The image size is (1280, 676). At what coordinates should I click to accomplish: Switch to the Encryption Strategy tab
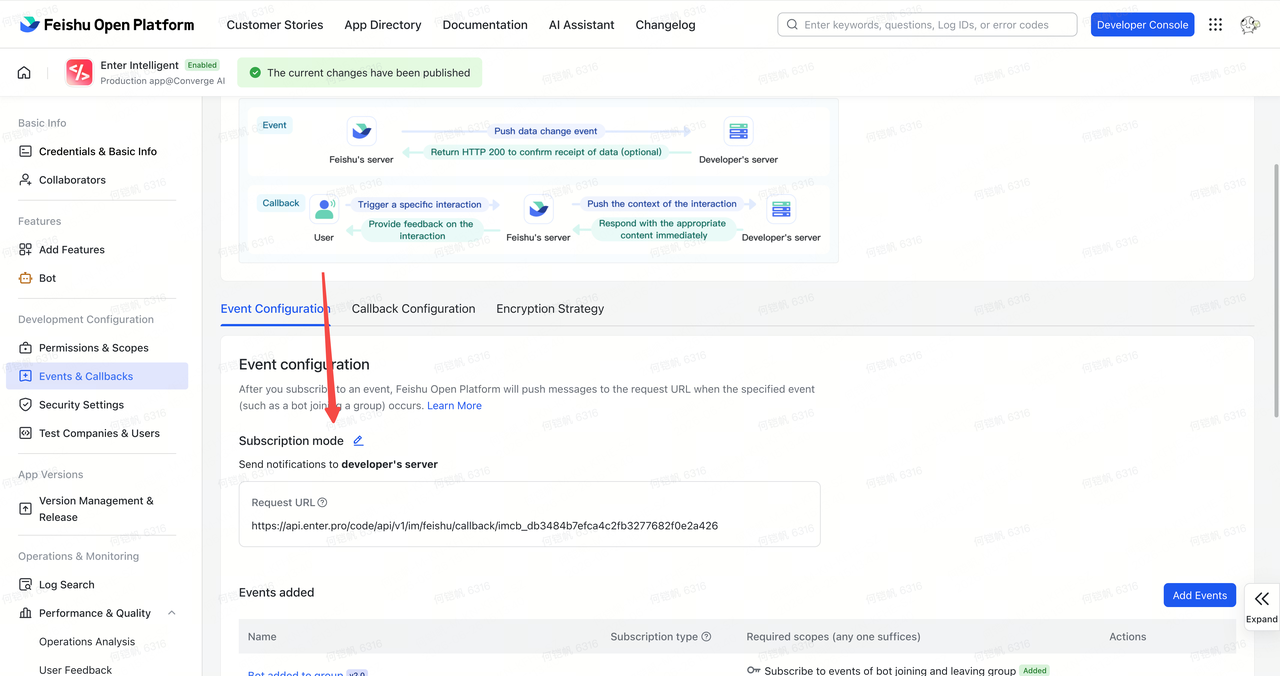[x=550, y=309]
